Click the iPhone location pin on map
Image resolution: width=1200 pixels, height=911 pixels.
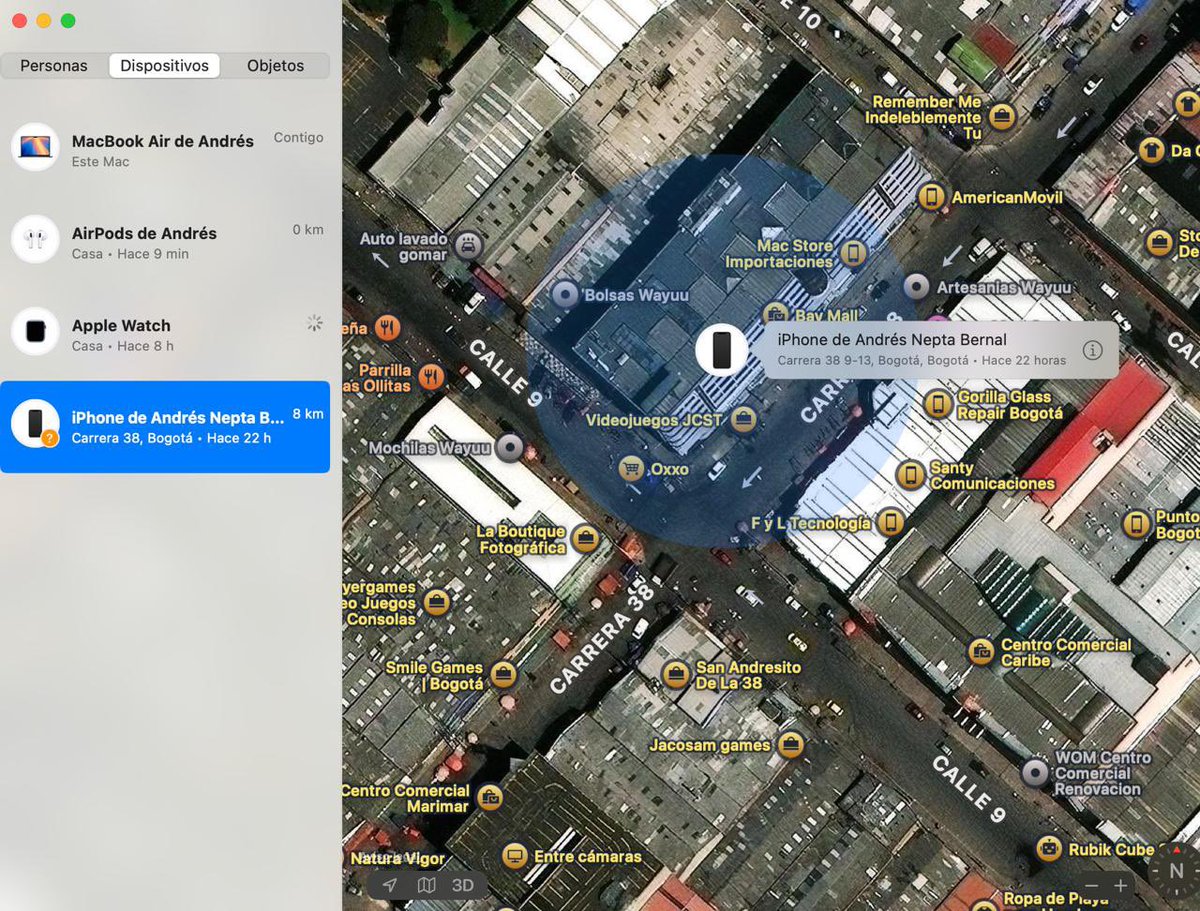tap(721, 349)
